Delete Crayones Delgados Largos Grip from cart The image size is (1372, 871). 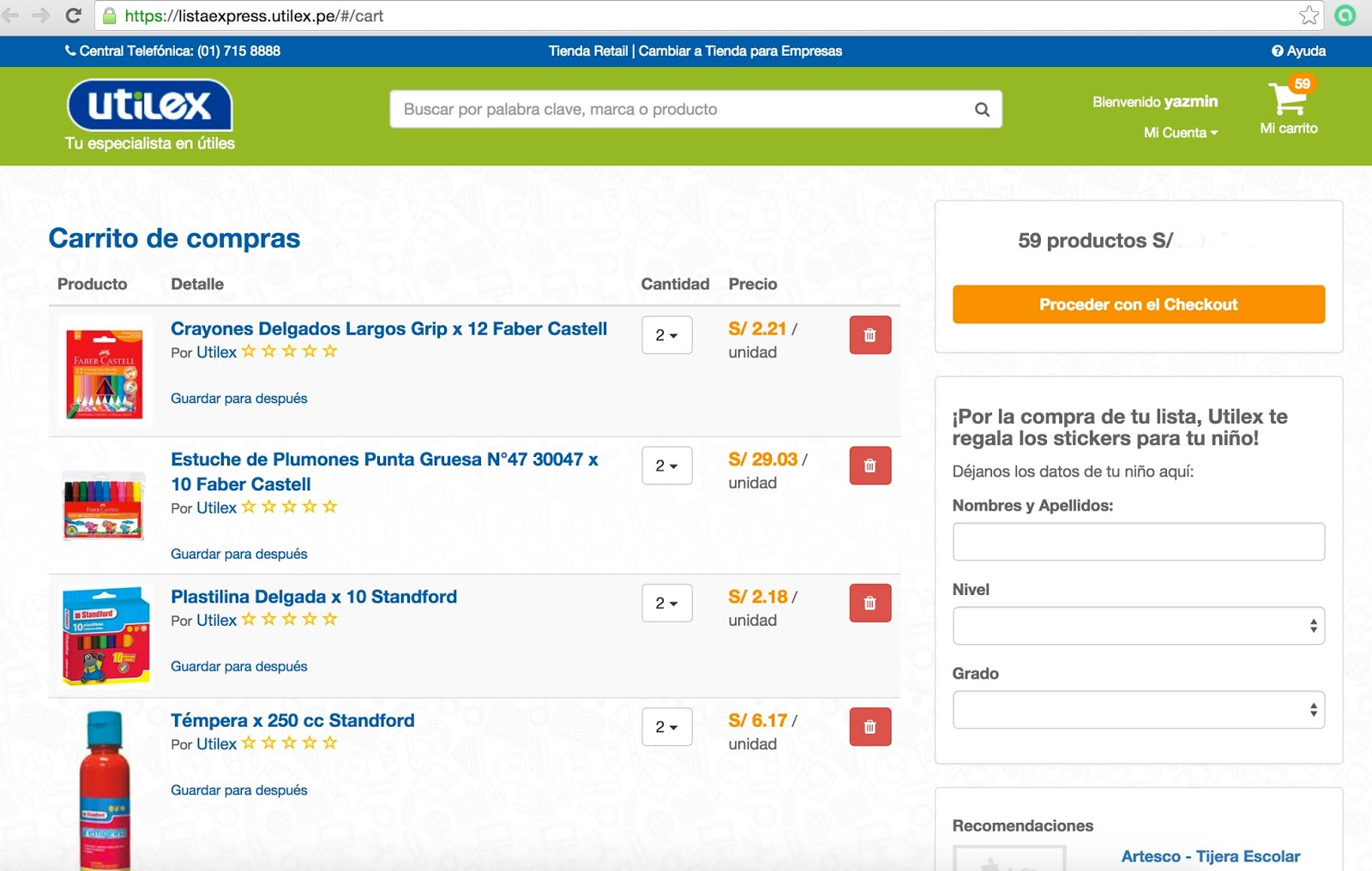coord(870,335)
